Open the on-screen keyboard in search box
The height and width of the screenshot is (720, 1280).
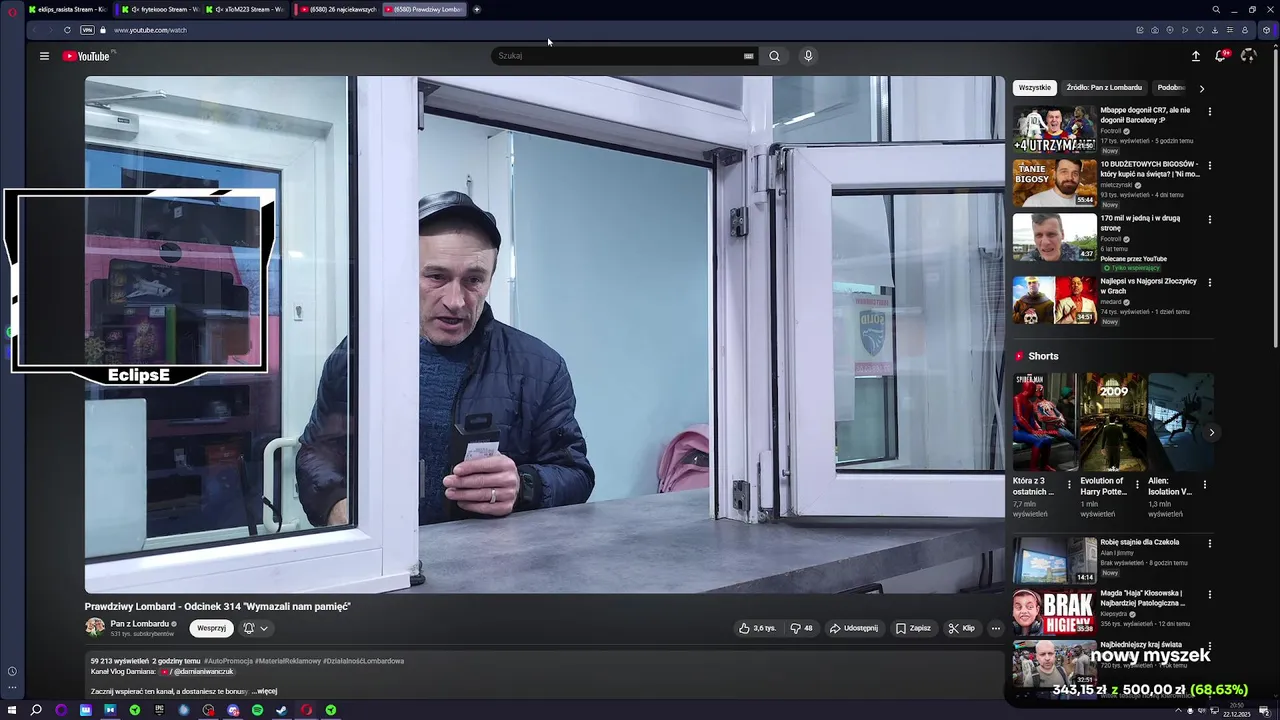tap(748, 56)
